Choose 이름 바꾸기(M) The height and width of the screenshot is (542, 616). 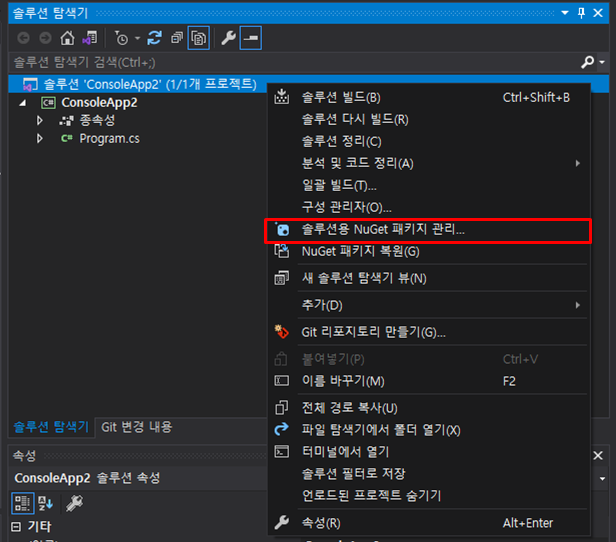[429, 381]
